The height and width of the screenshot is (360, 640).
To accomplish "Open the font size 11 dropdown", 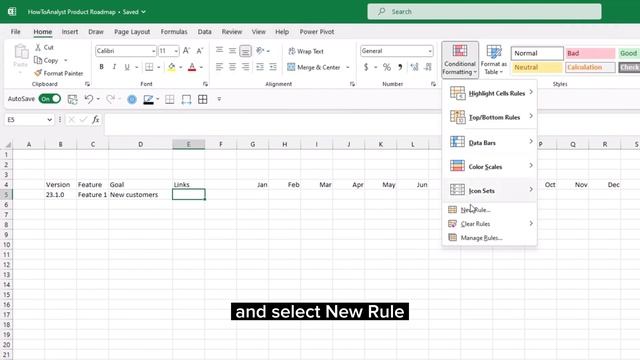I will pyautogui.click(x=176, y=51).
